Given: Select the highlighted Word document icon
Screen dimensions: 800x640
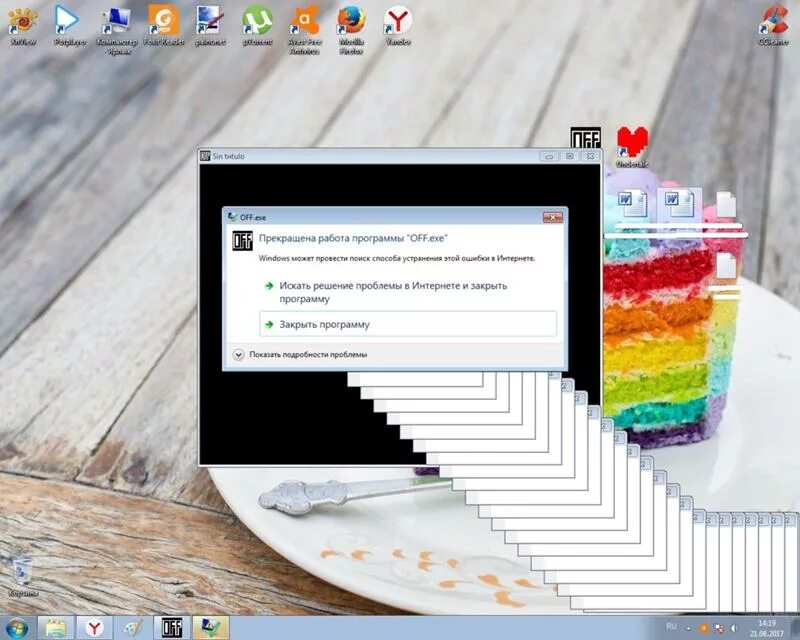Looking at the screenshot, I should pos(679,204).
